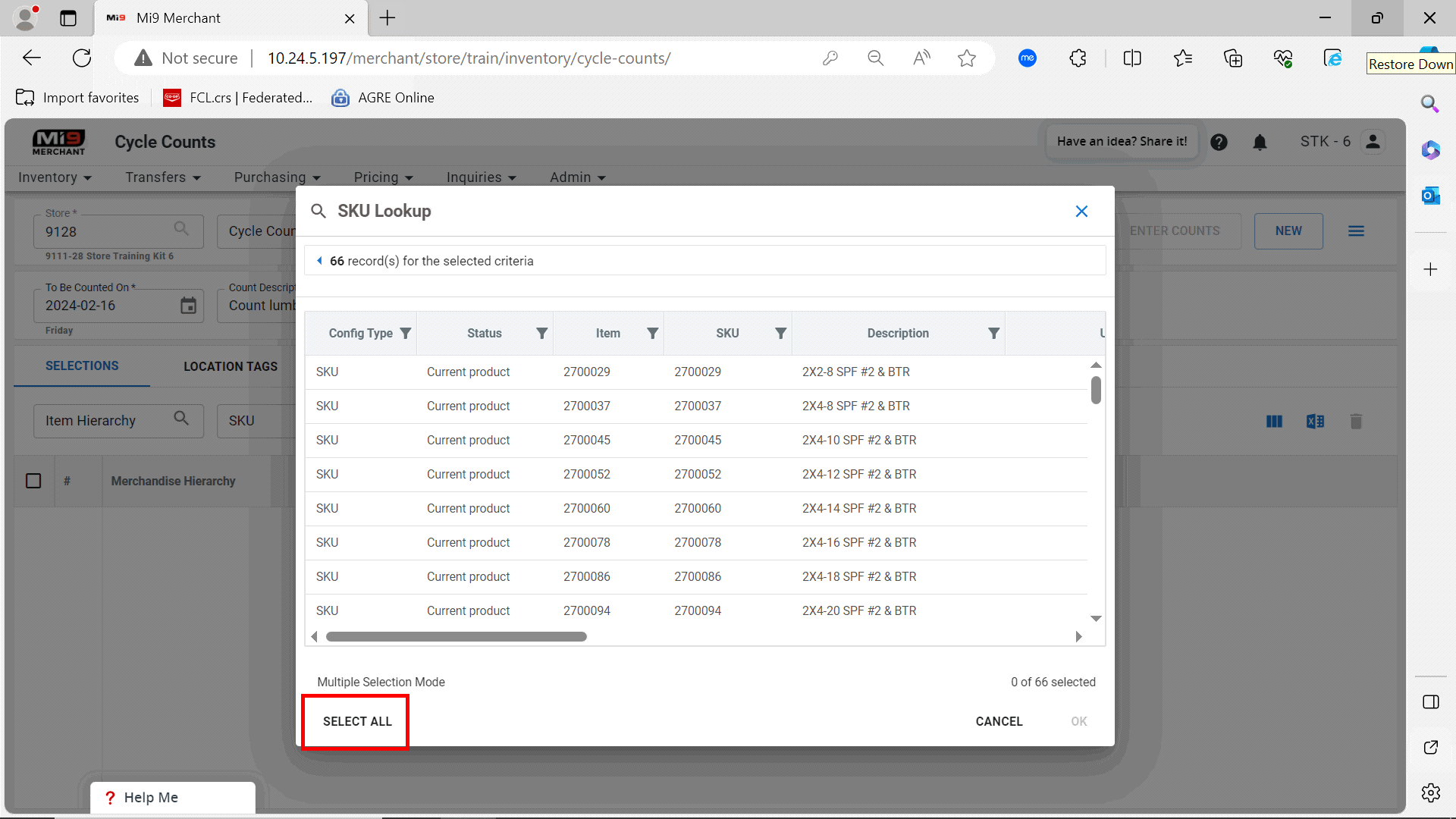Open the Item Hierarchy search icon

pos(181,418)
